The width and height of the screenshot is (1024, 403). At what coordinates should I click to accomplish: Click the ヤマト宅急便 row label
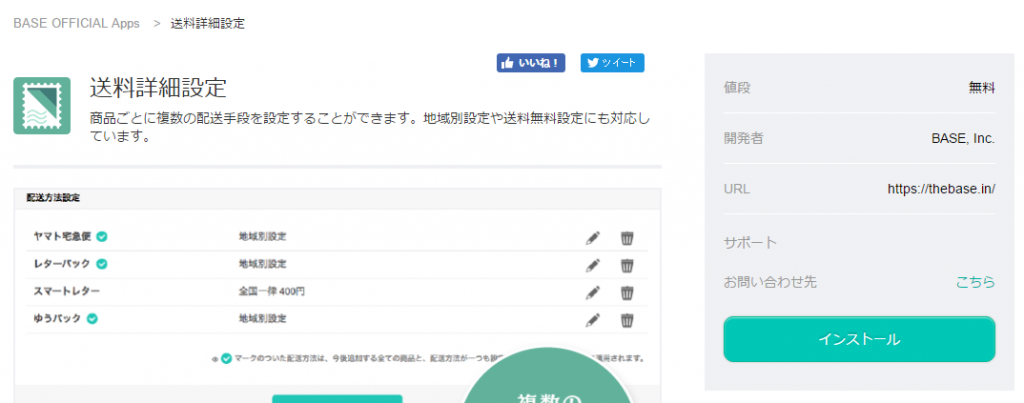click(x=63, y=236)
